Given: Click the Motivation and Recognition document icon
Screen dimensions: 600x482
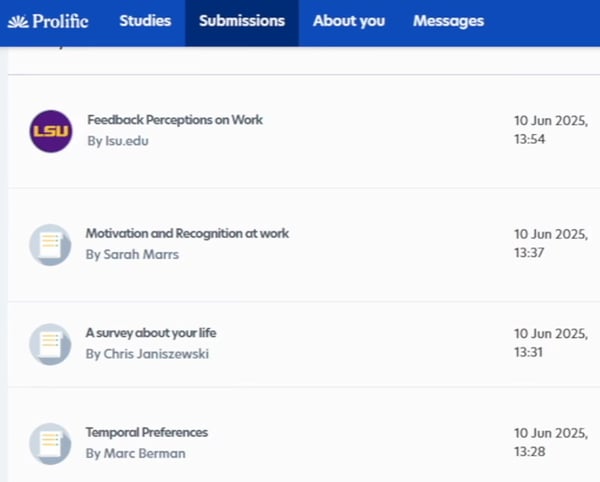Looking at the screenshot, I should coord(50,244).
